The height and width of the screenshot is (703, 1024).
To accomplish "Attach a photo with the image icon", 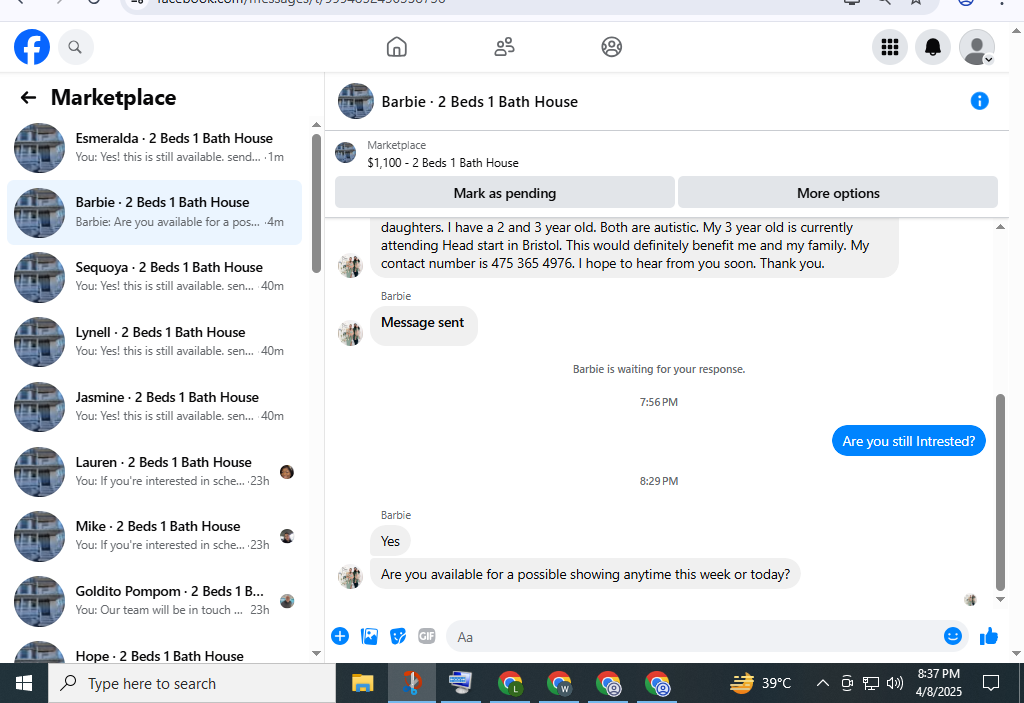I will tap(369, 636).
